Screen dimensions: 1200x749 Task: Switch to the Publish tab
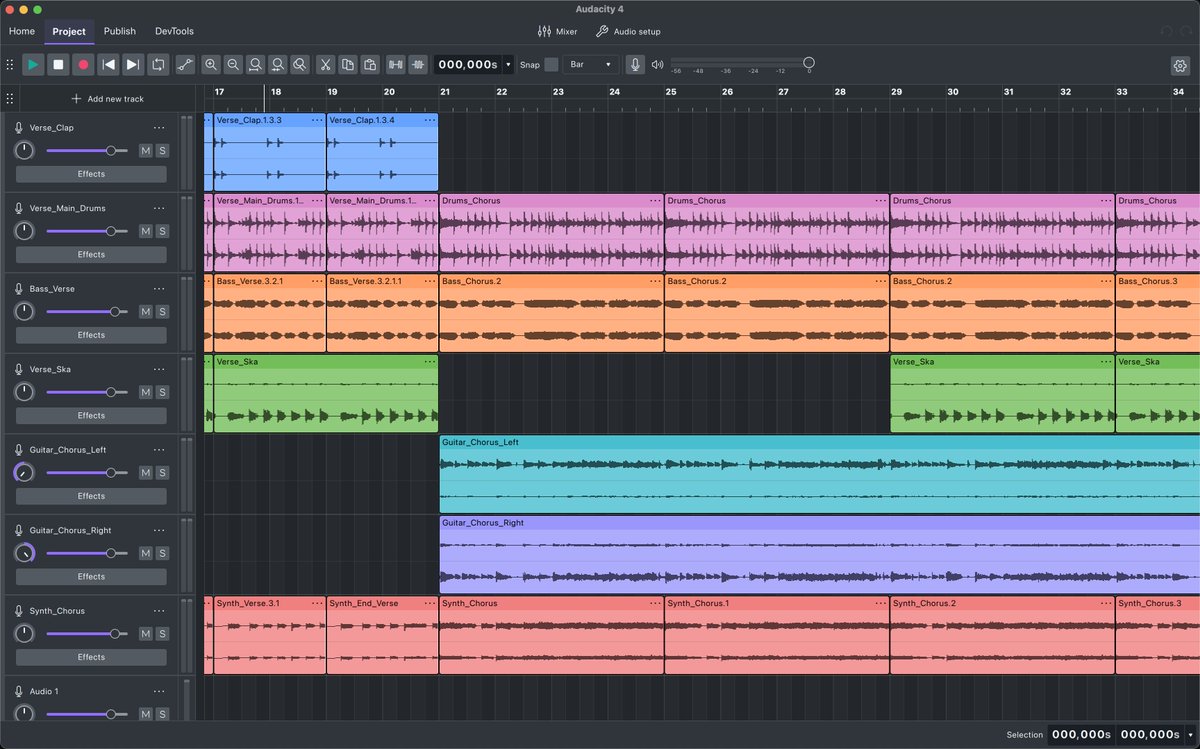(119, 31)
